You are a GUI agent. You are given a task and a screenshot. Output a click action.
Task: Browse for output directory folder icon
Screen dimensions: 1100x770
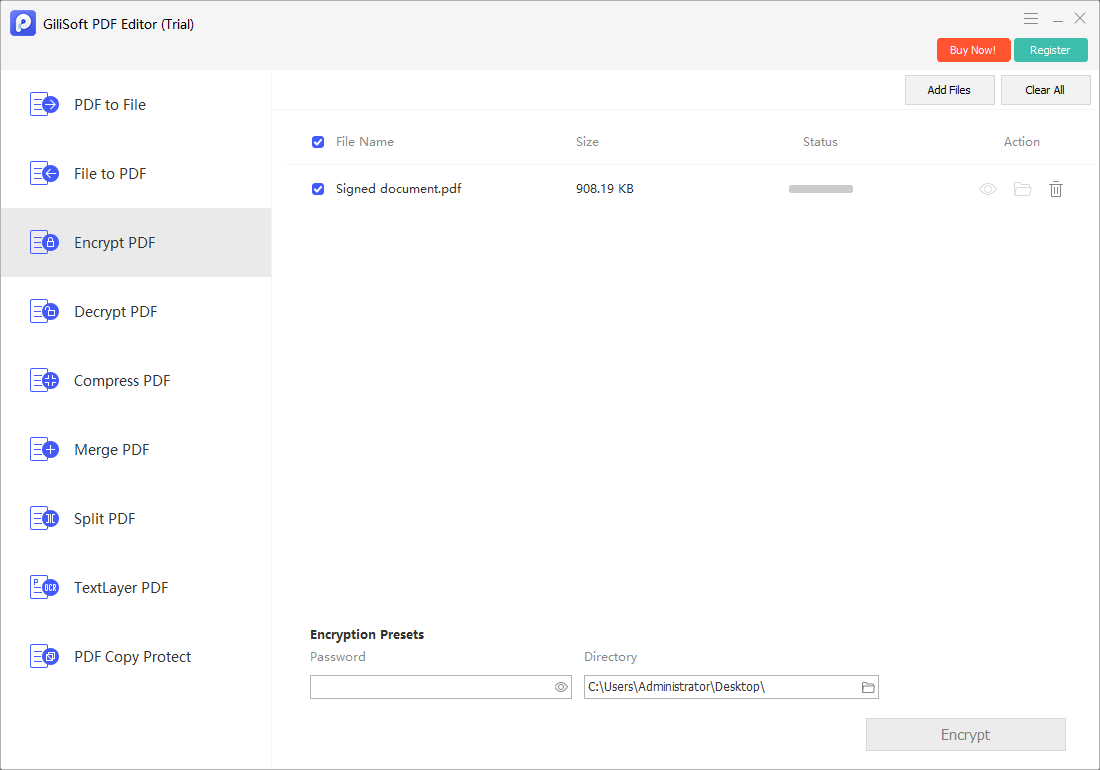pyautogui.click(x=868, y=687)
